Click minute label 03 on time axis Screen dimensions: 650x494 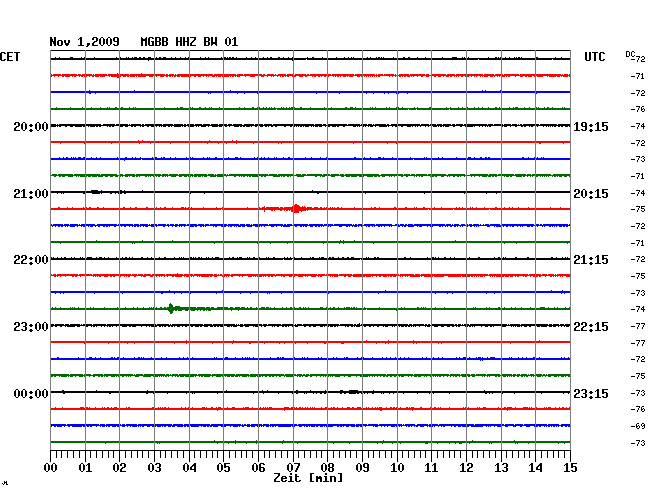click(154, 468)
